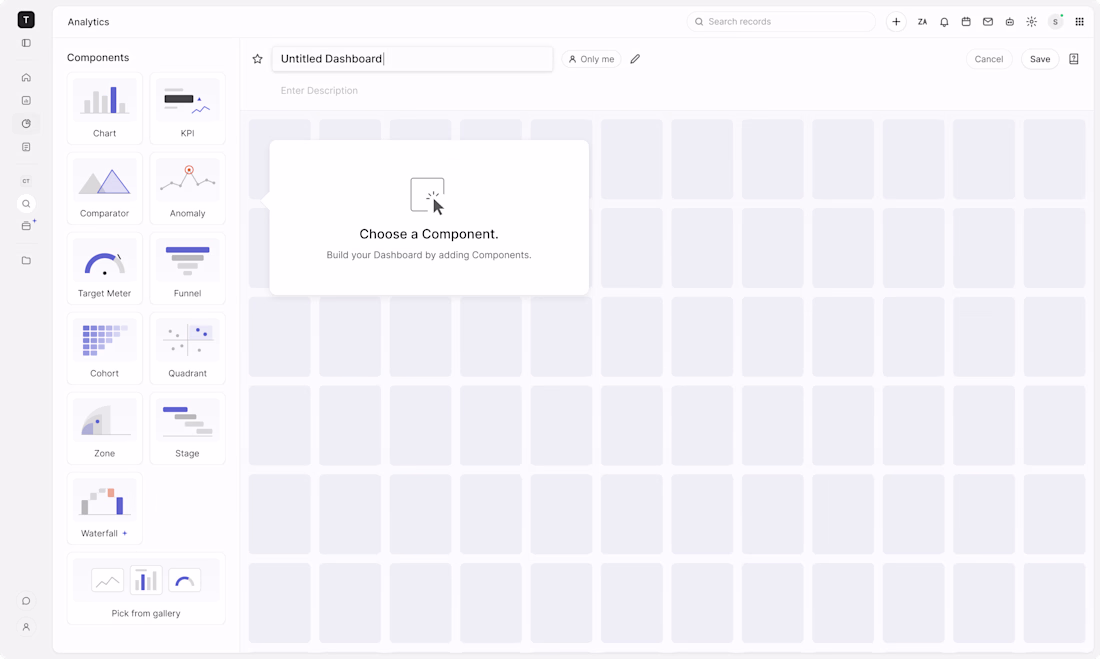Choose the Zone component

[105, 428]
